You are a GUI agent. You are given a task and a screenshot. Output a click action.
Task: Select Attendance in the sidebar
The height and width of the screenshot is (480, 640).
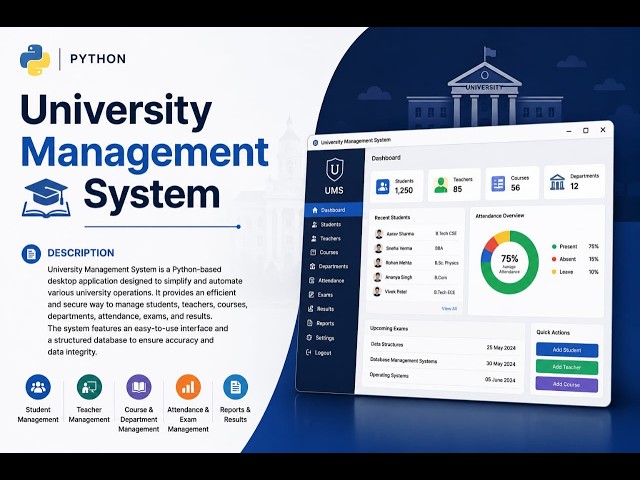click(x=327, y=280)
